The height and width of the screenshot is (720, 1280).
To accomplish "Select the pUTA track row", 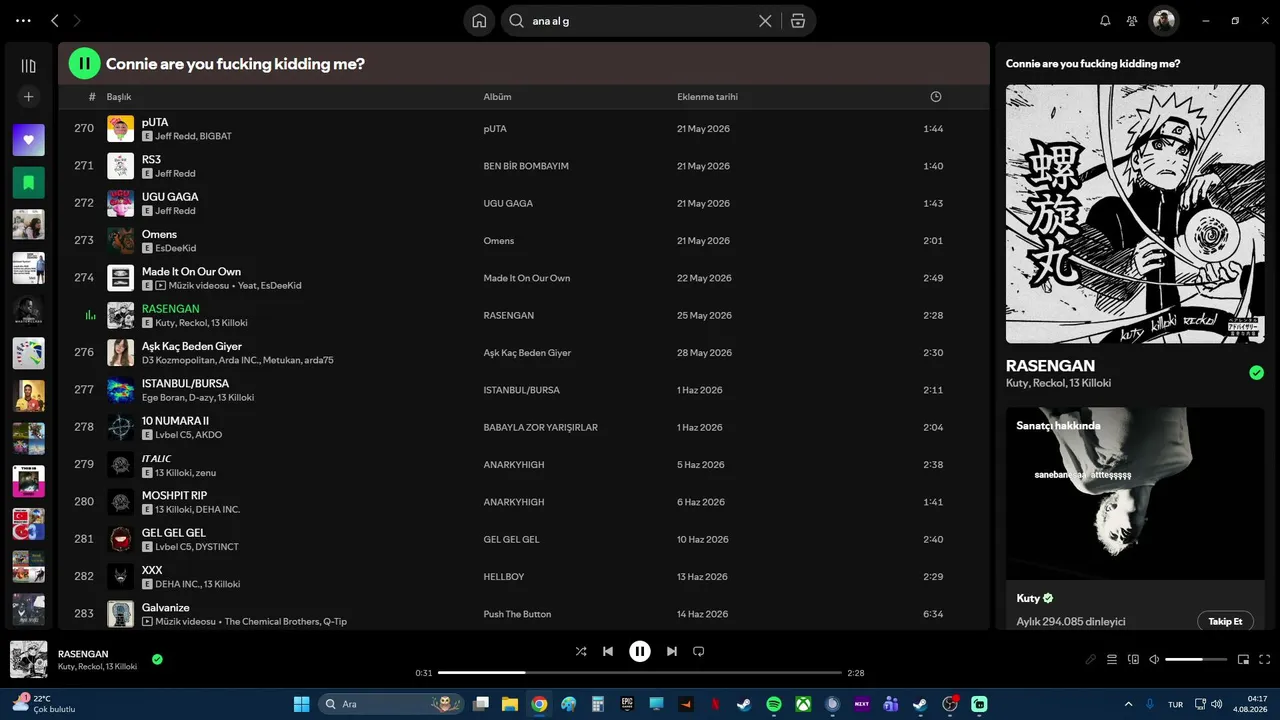I will 524,128.
